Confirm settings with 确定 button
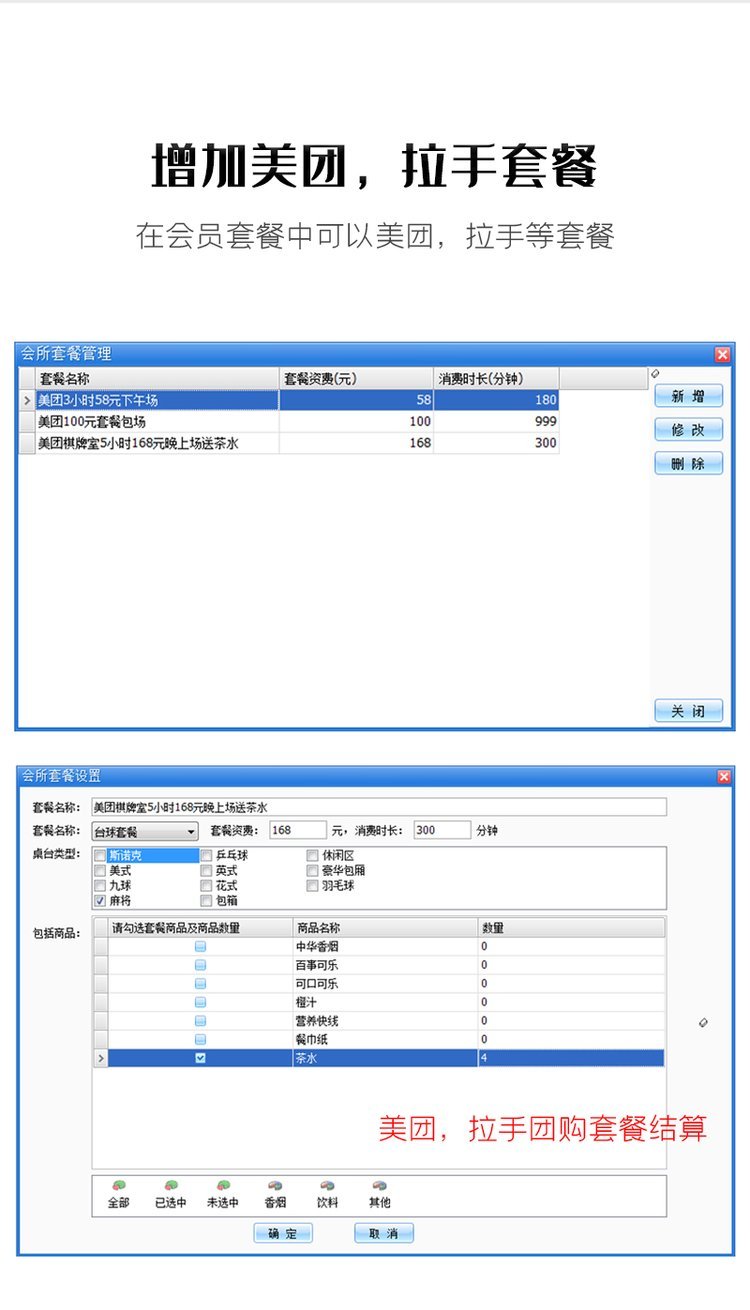 point(283,1234)
